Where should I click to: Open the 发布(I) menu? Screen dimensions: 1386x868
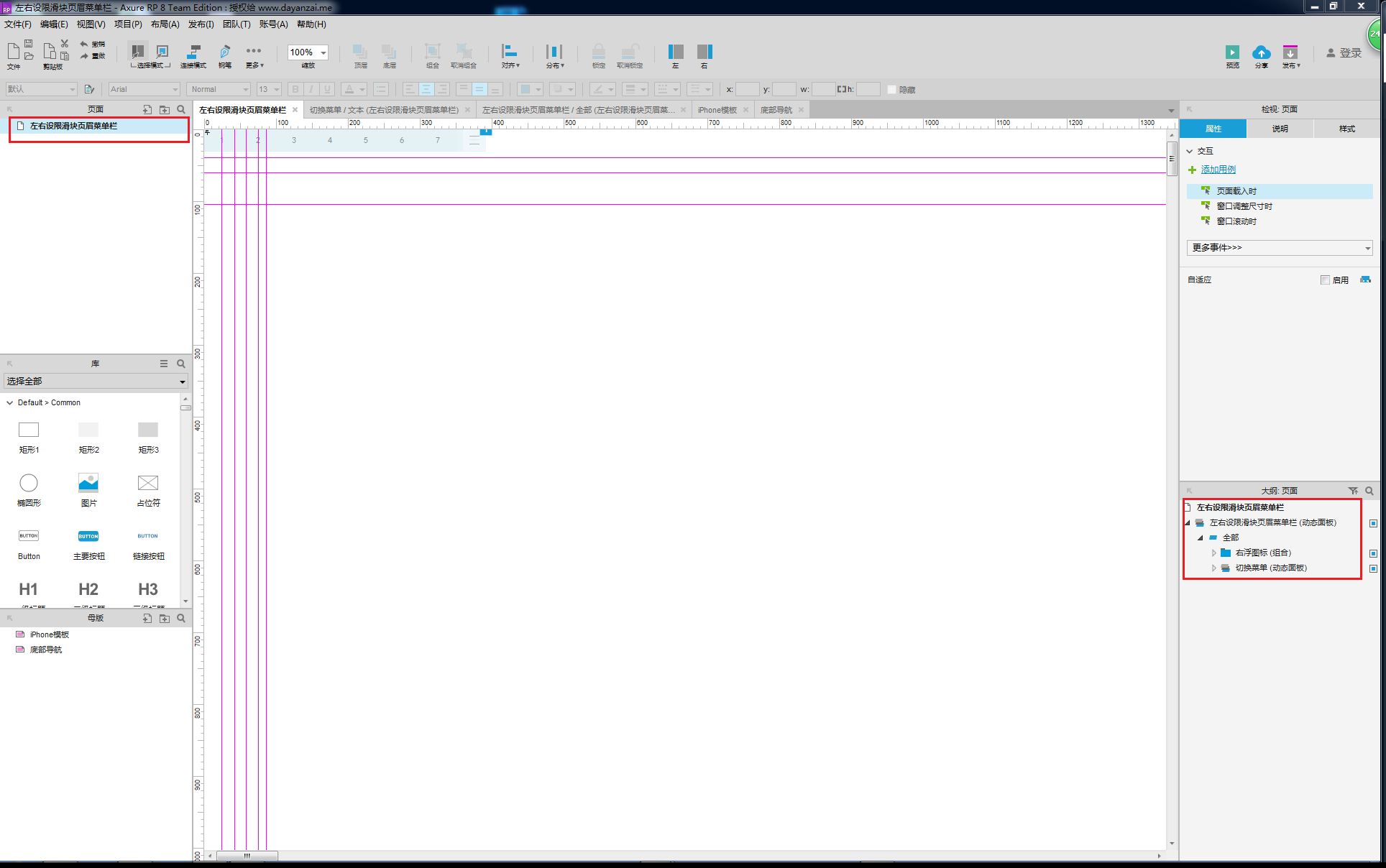(201, 24)
